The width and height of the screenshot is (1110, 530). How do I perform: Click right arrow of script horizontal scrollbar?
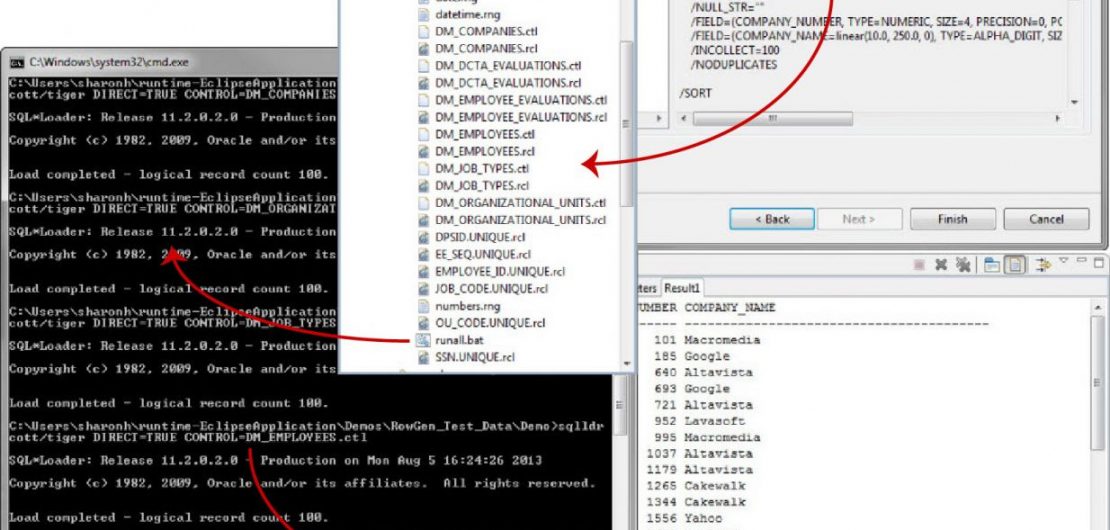click(x=1058, y=118)
